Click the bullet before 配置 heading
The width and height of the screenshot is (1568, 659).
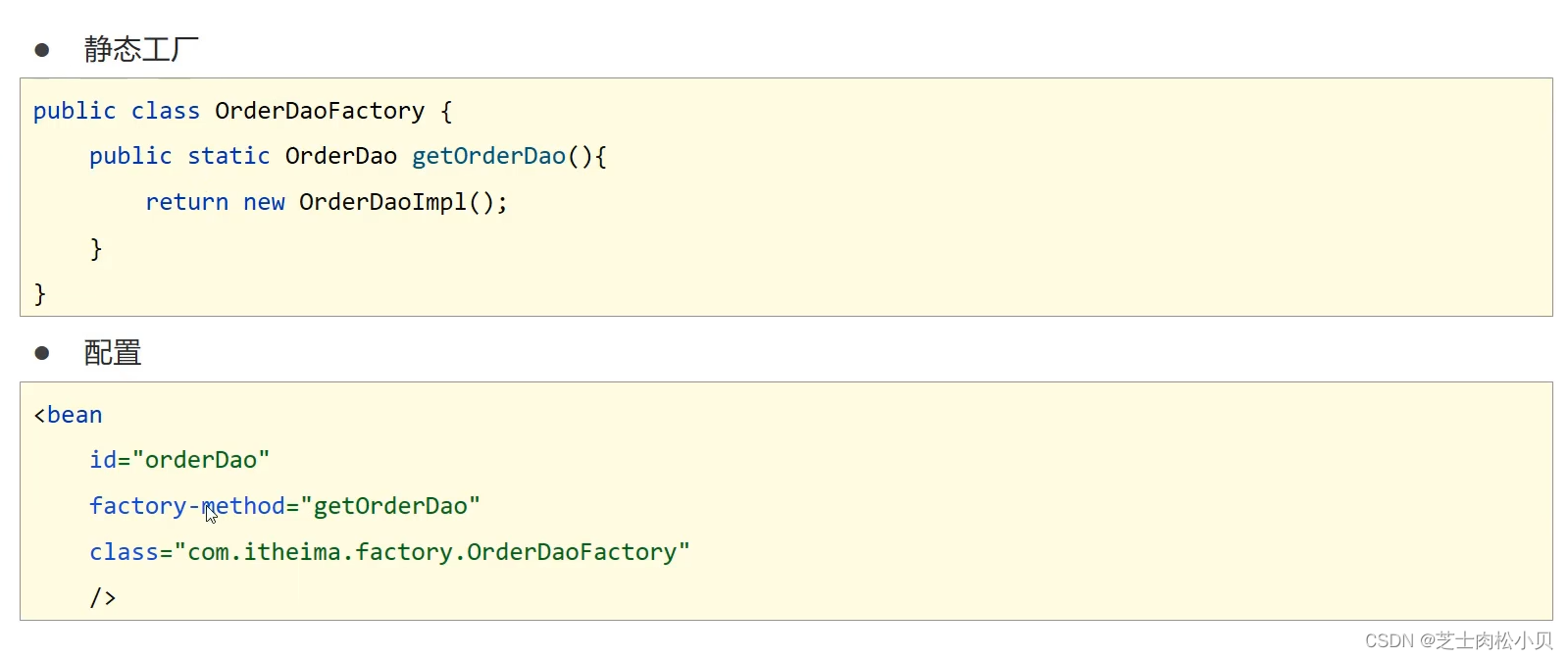point(41,353)
